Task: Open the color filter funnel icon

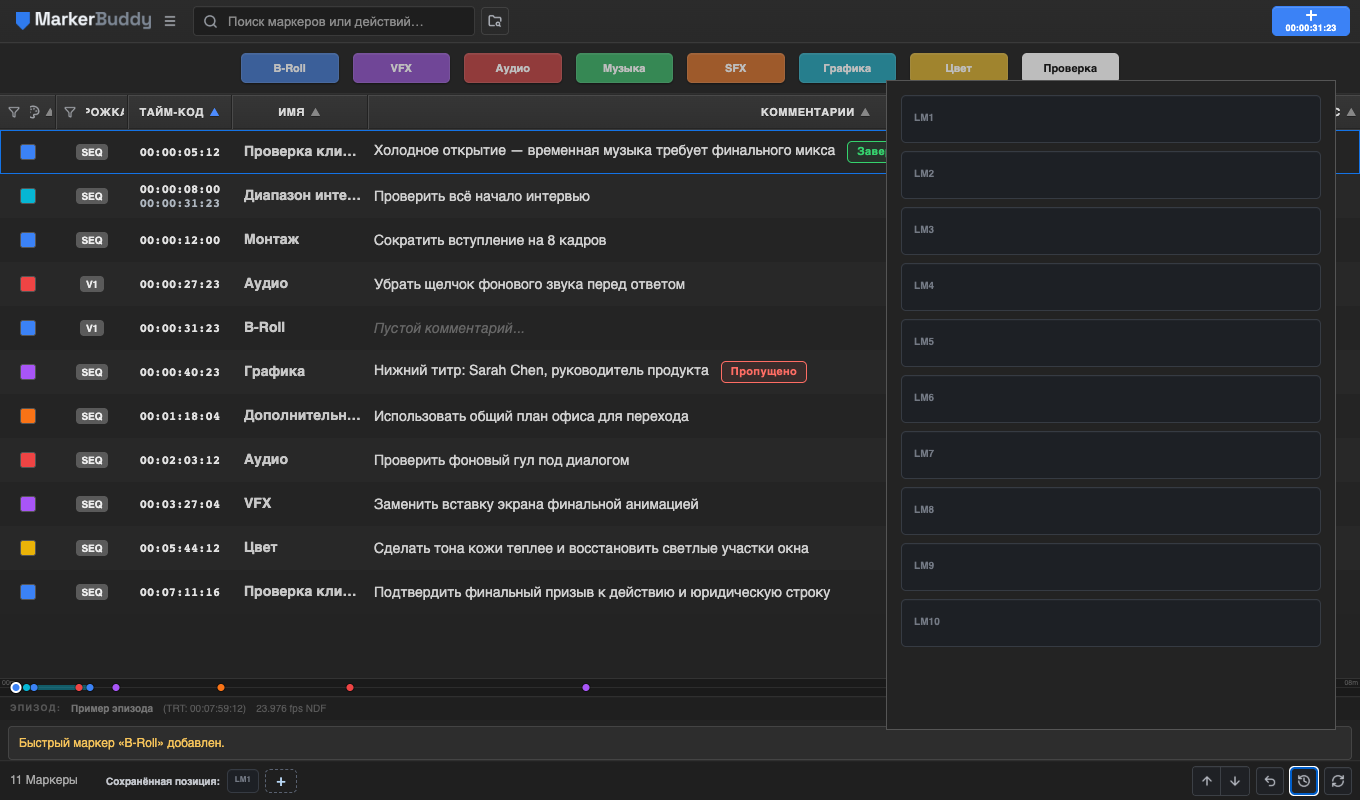Action: [x=14, y=112]
